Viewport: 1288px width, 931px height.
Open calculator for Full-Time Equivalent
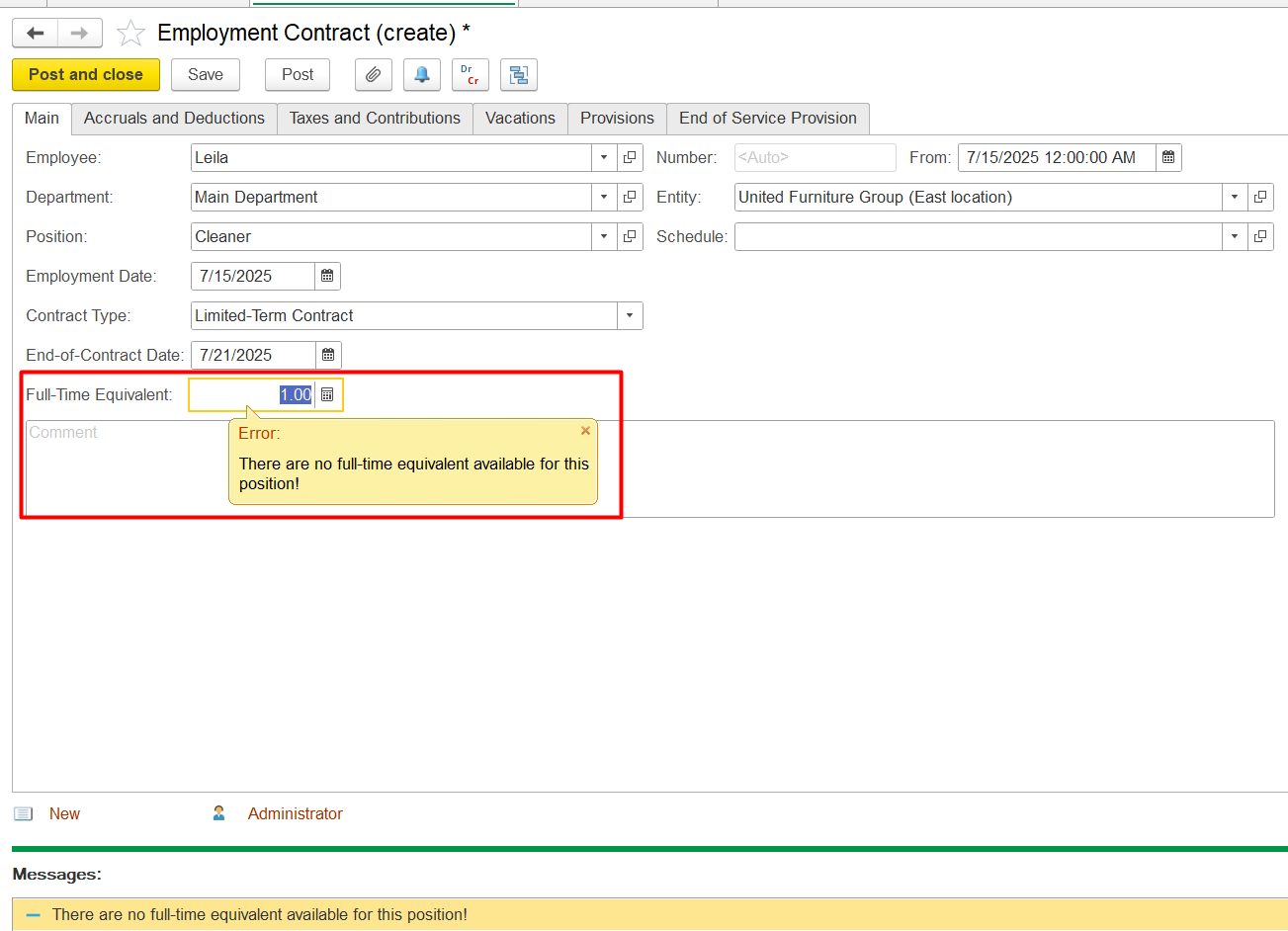pos(327,394)
